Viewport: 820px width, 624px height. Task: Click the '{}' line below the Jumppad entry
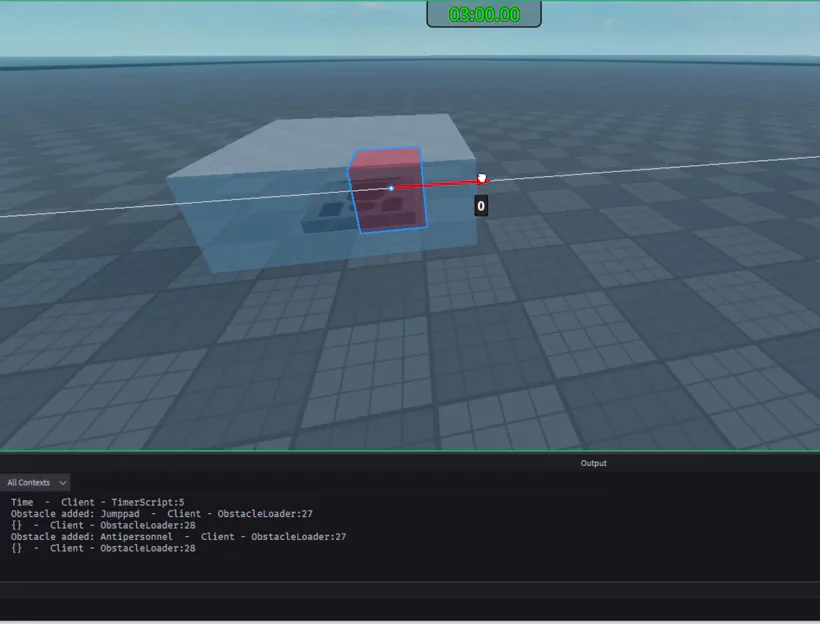point(103,525)
